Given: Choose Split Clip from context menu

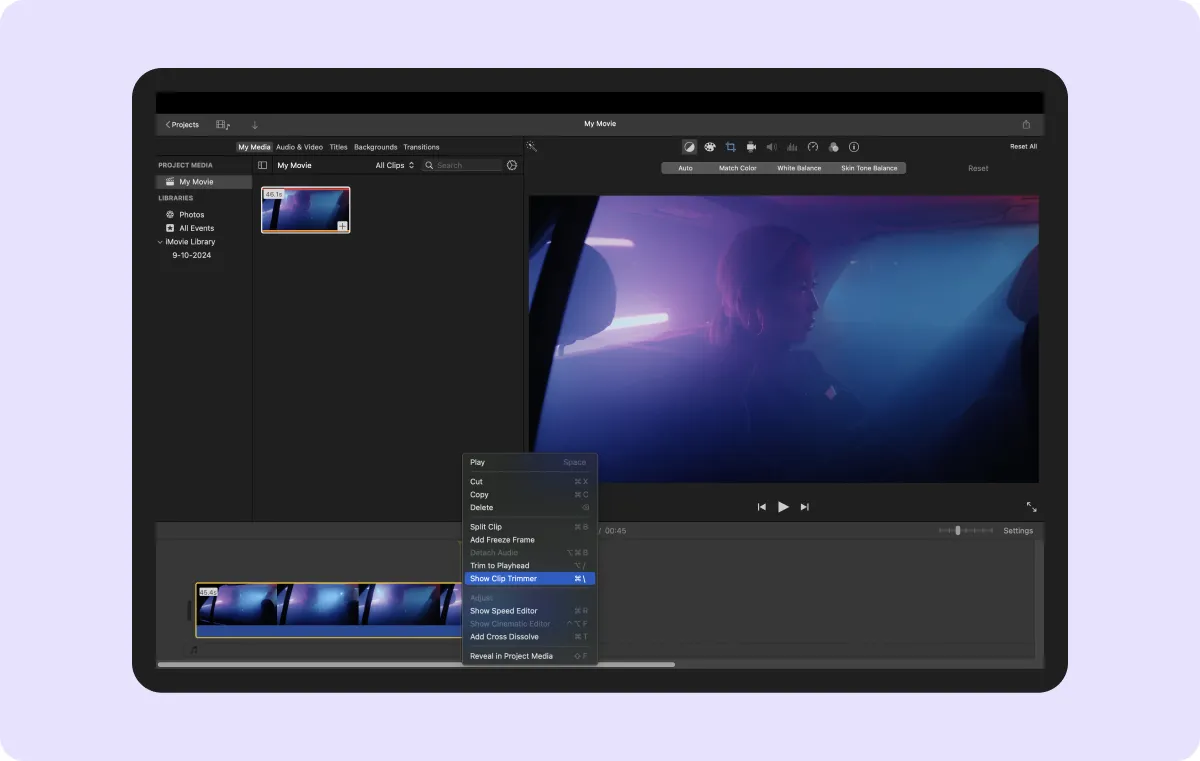Looking at the screenshot, I should click(x=530, y=527).
